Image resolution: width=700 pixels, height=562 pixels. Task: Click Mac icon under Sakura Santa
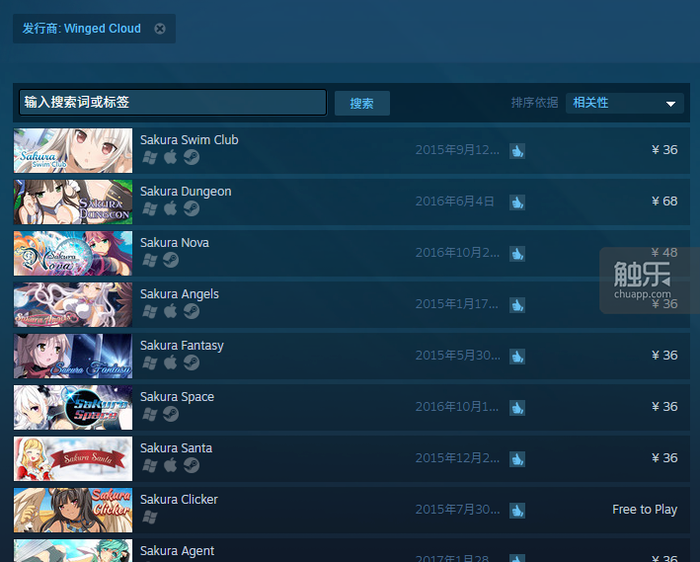point(170,465)
